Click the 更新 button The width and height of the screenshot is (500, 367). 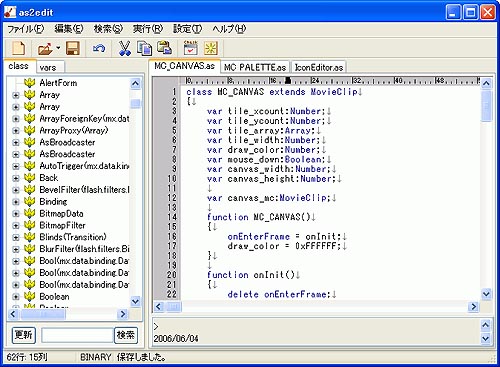pyautogui.click(x=24, y=335)
